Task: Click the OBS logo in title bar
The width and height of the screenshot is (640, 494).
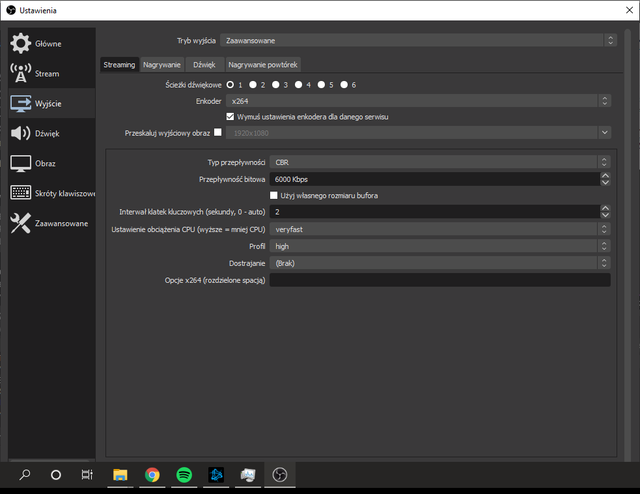Action: pyautogui.click(x=11, y=10)
